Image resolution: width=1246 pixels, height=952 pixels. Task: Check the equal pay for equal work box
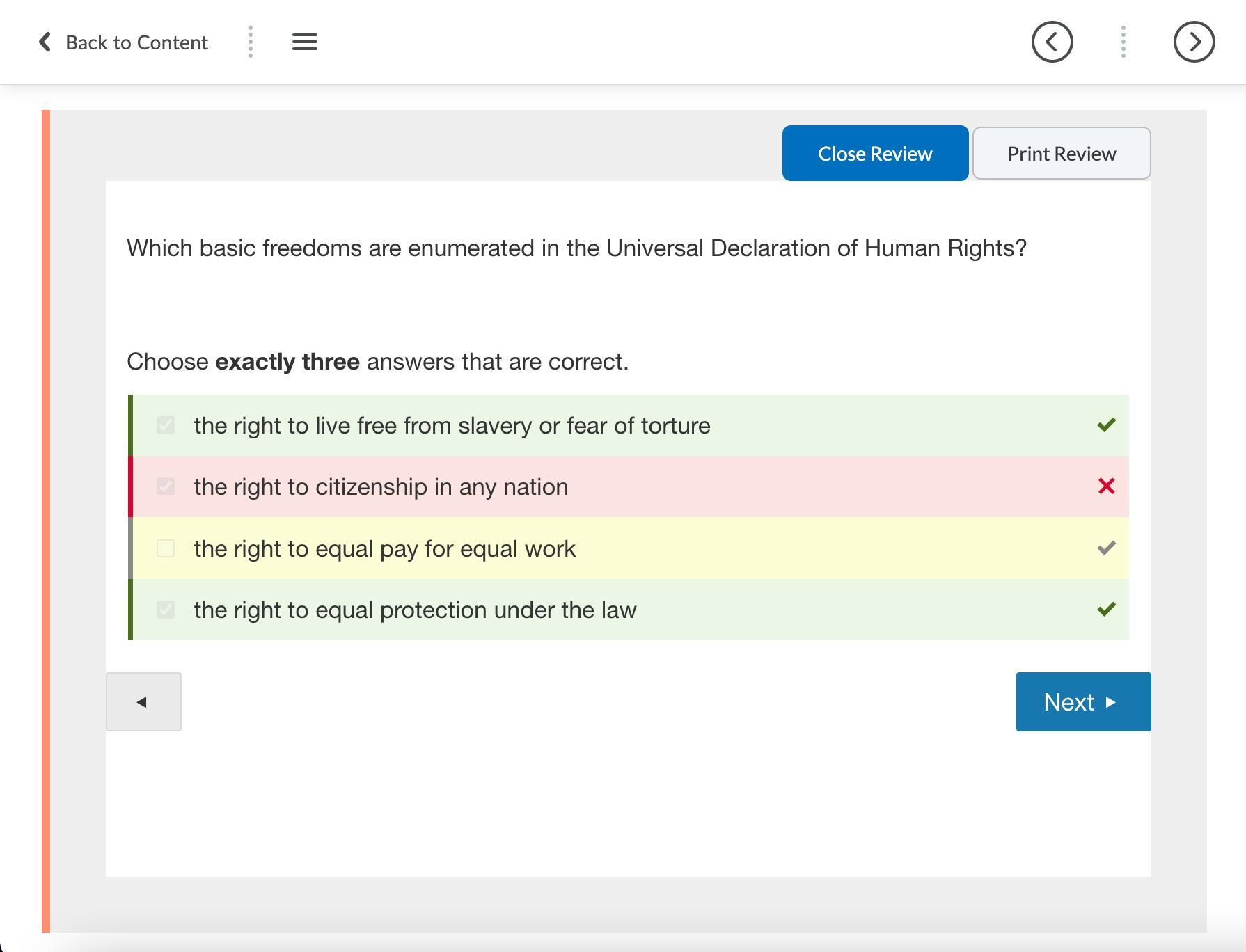coord(166,548)
